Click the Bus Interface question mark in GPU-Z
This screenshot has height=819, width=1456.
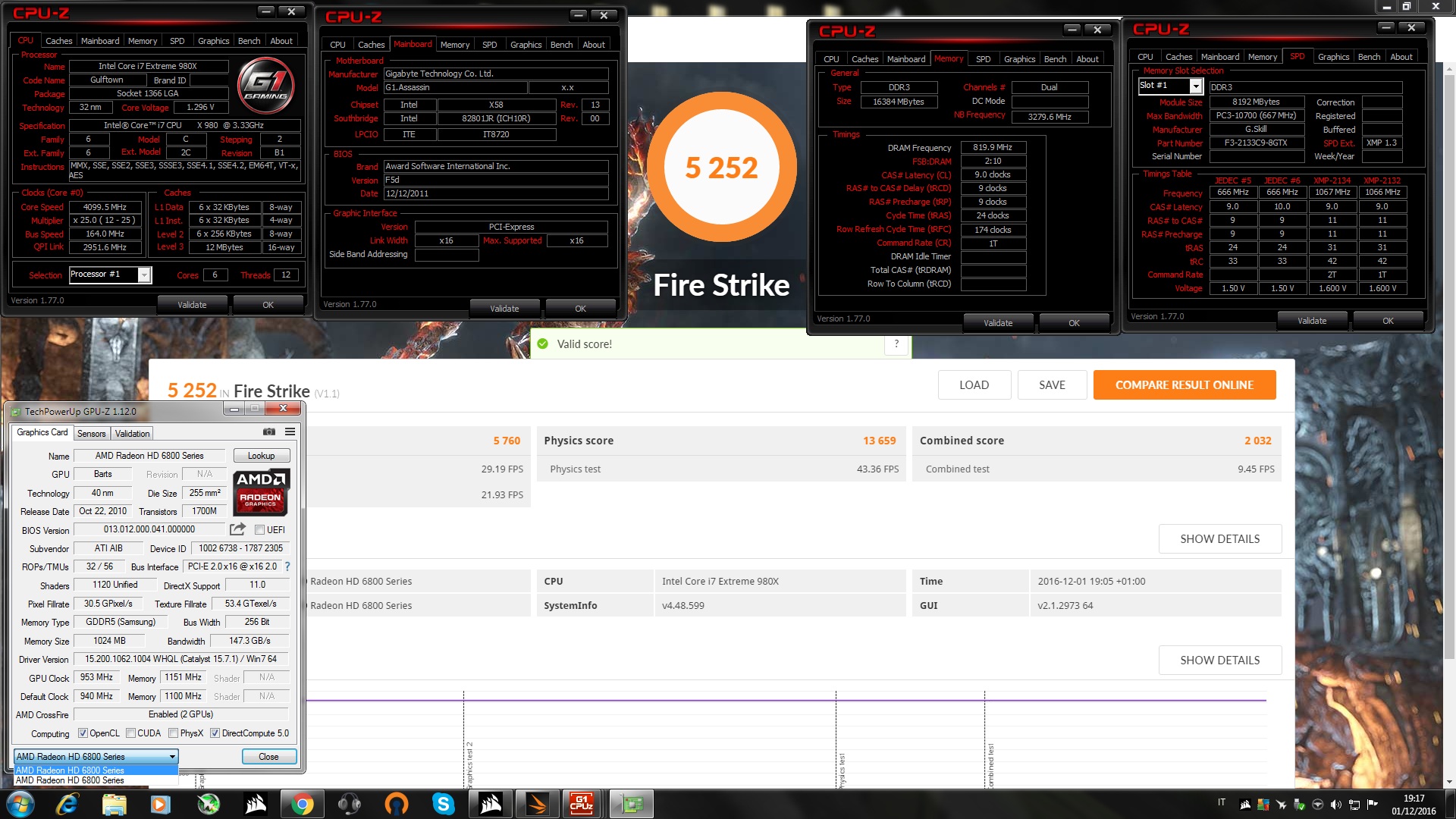pos(287,566)
